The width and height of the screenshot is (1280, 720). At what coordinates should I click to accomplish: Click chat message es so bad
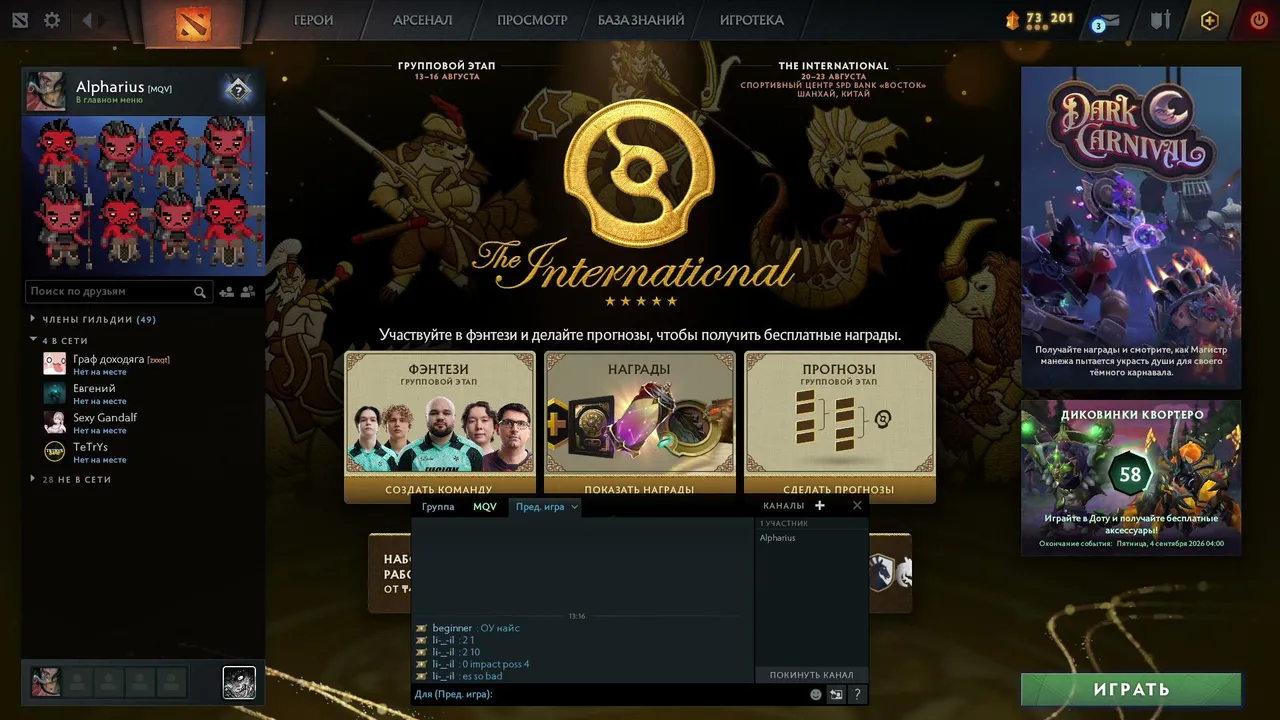pyautogui.click(x=459, y=676)
